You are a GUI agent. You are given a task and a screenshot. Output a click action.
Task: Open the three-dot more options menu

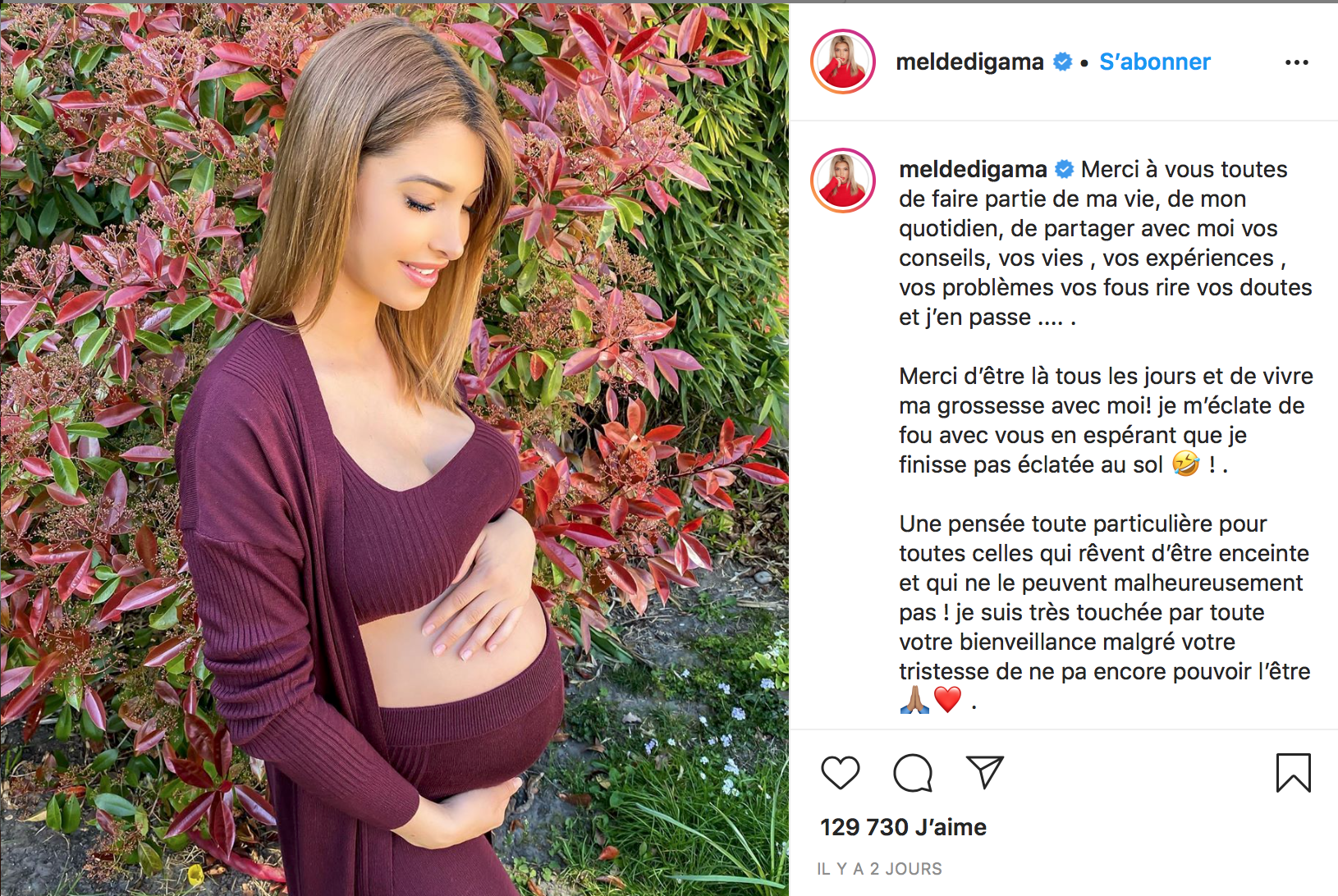pos(1297,62)
